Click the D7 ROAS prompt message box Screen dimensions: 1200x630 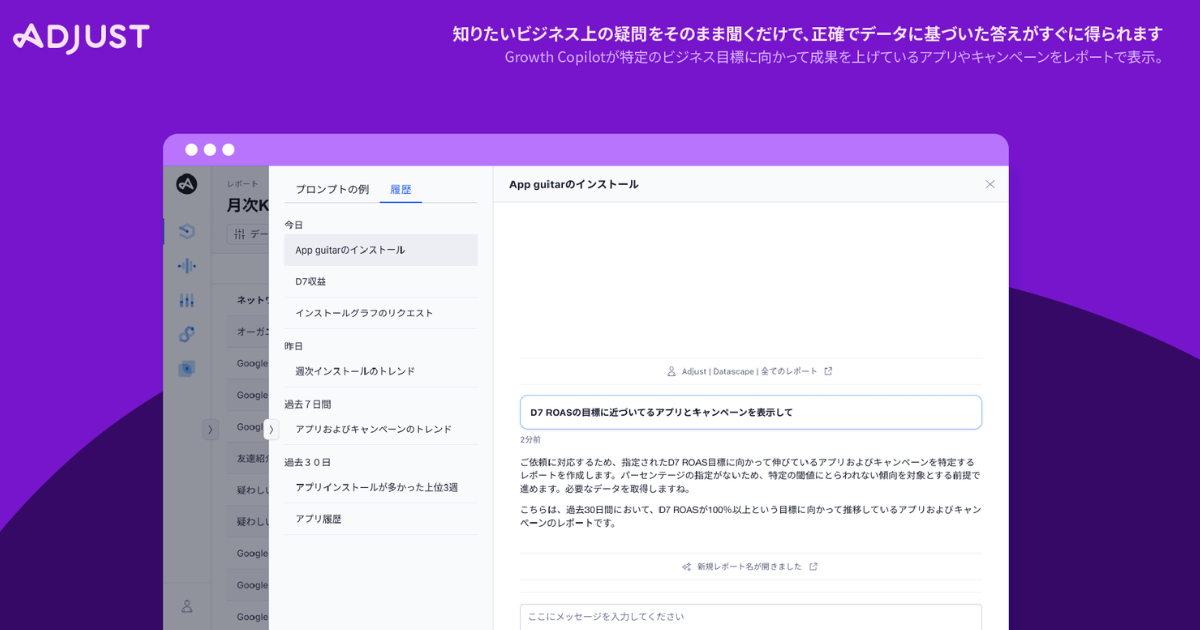coord(750,412)
